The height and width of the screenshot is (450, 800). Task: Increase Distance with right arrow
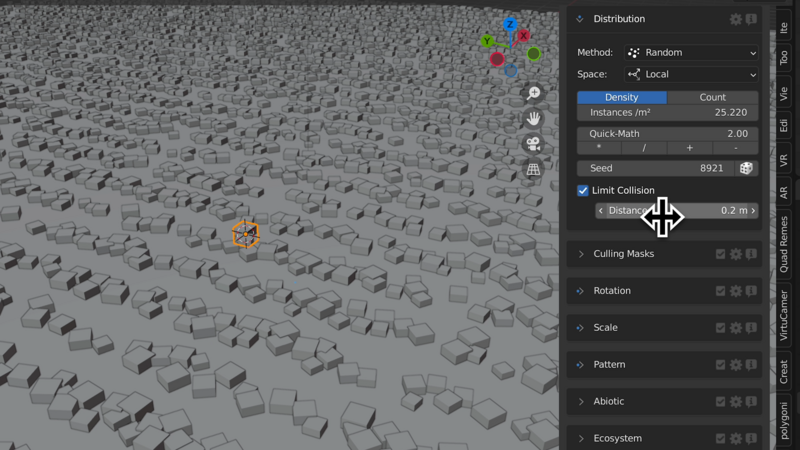pos(753,211)
